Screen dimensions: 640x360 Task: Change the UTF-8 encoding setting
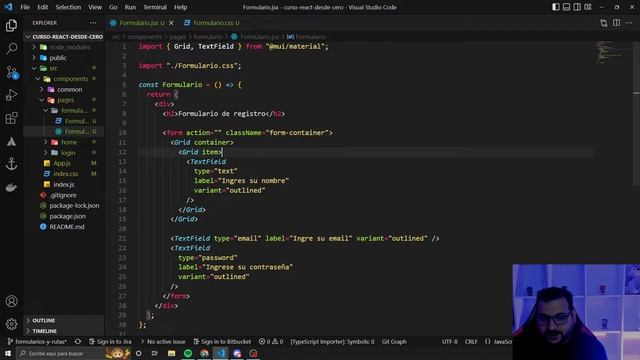click(x=449, y=342)
